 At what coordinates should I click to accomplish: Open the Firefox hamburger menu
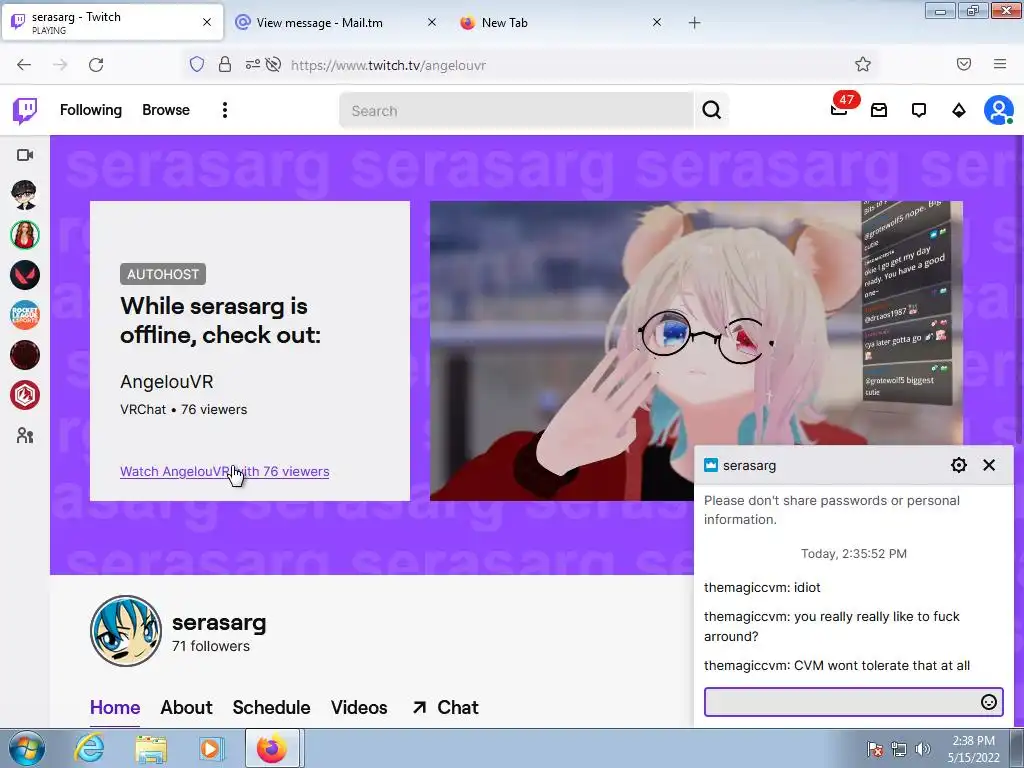click(x=1000, y=64)
